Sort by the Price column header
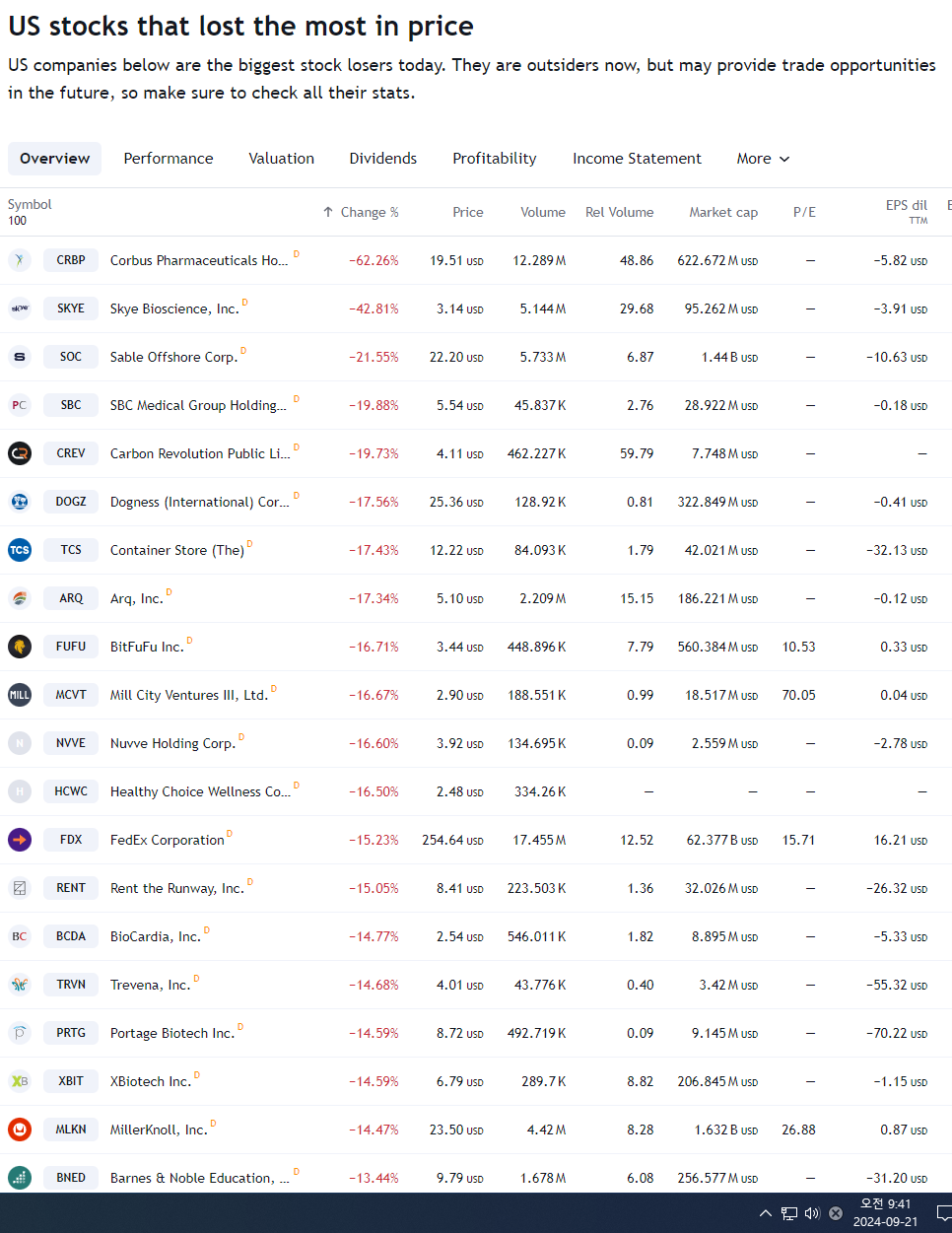The width and height of the screenshot is (952, 1233). pos(468,212)
